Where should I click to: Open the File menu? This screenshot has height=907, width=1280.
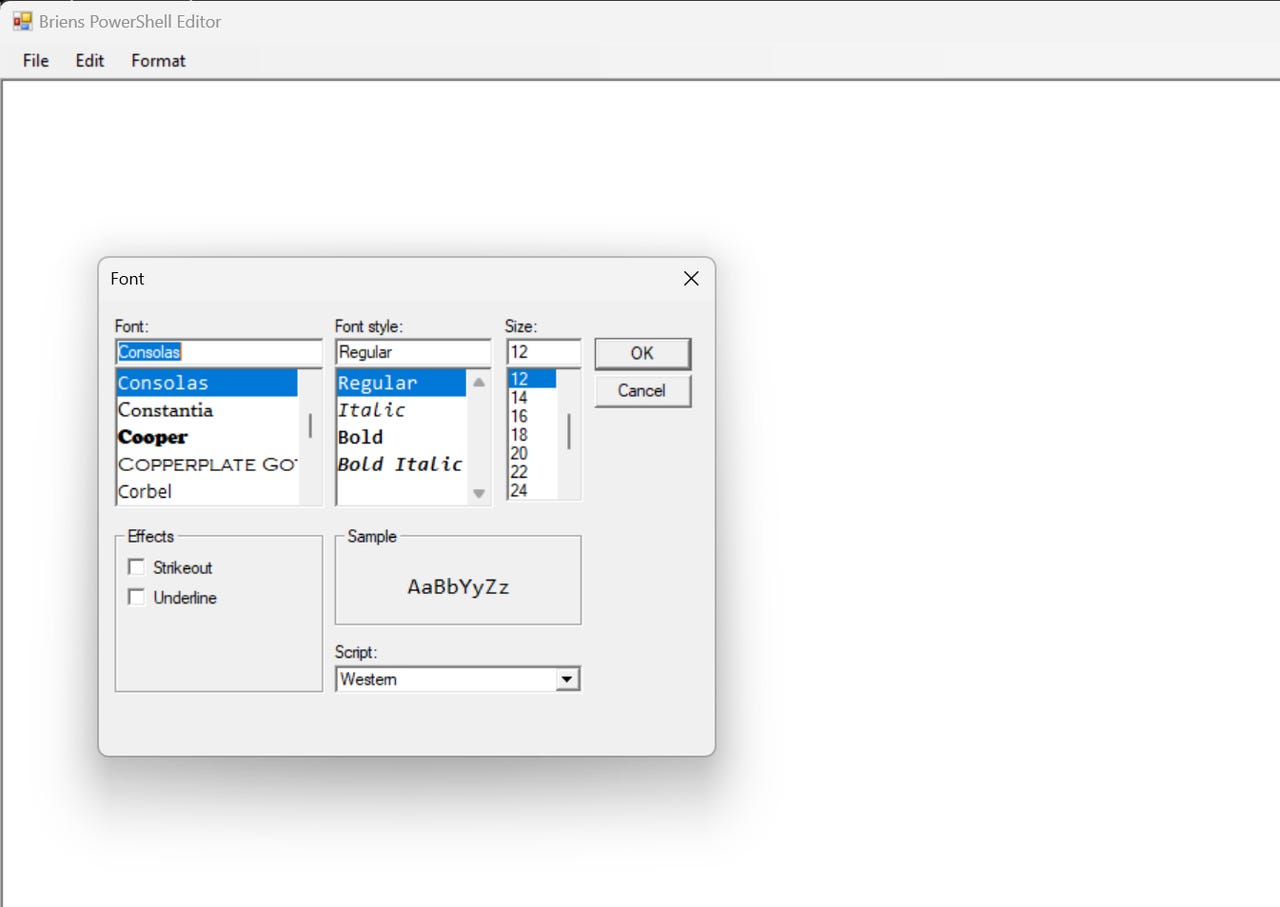coord(35,61)
